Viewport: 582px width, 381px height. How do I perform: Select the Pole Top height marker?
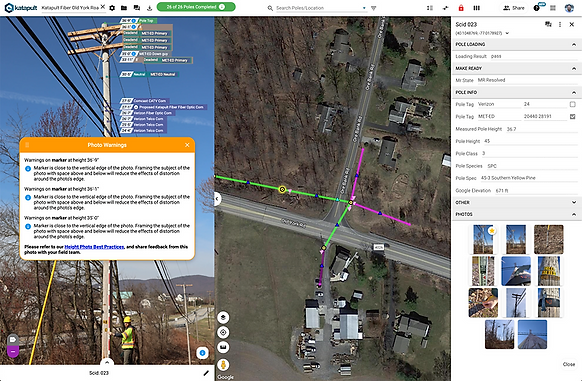point(139,21)
